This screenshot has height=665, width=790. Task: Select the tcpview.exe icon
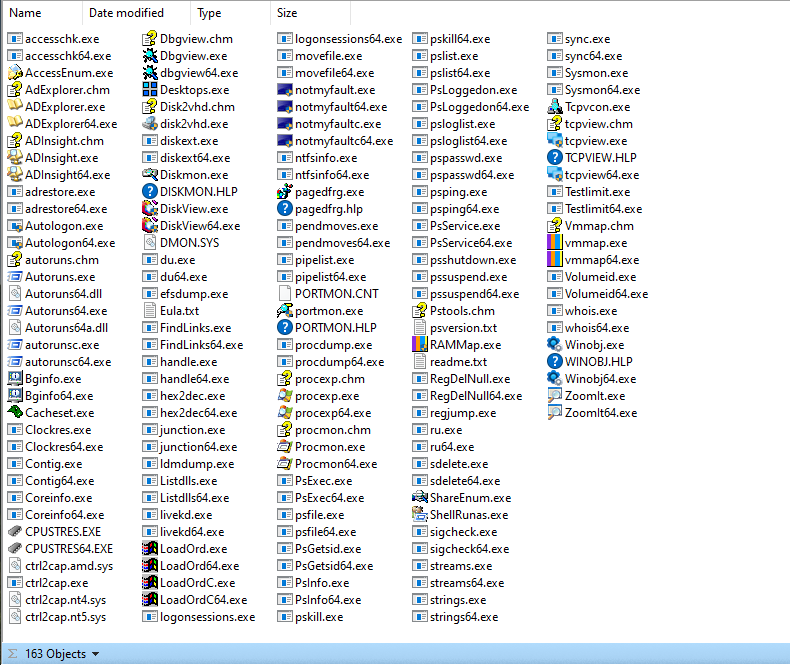tap(555, 141)
